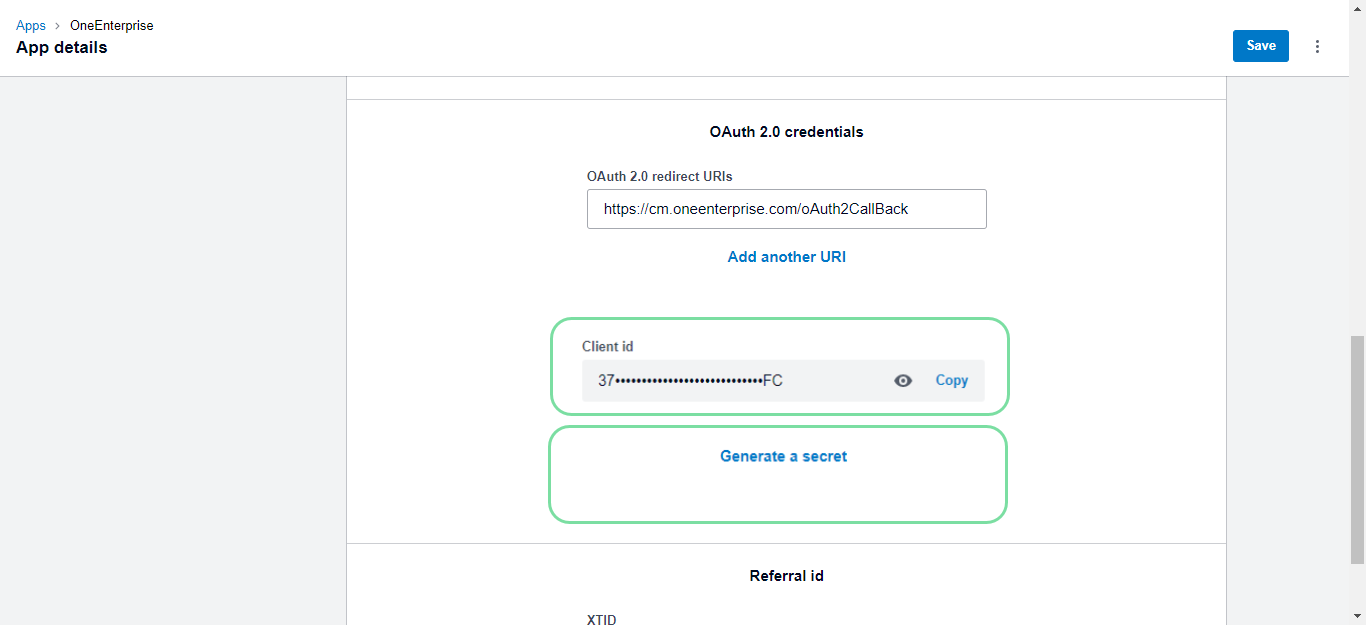Select the OneEnterprise breadcrumb item

pos(111,26)
